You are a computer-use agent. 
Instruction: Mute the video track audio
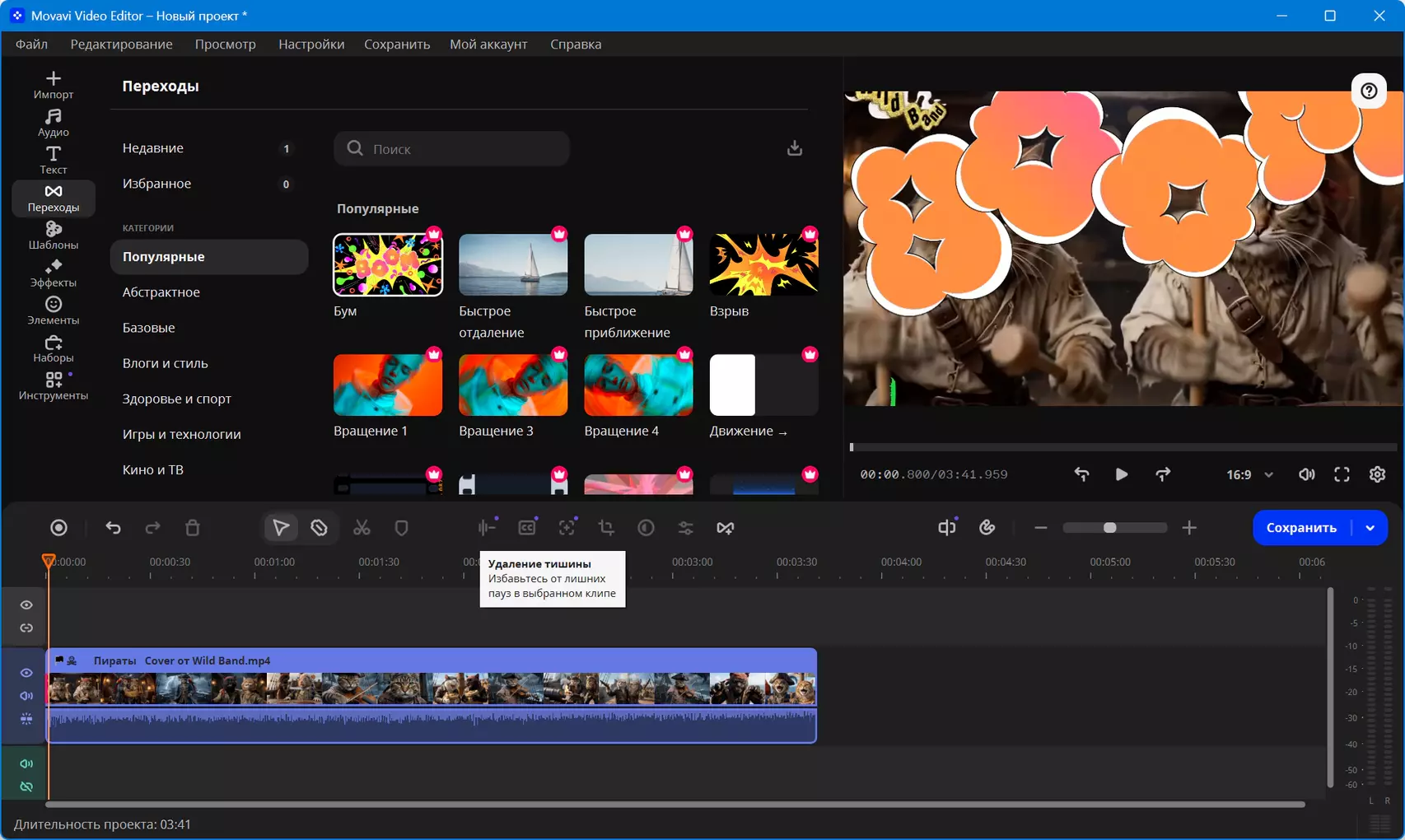pyautogui.click(x=26, y=696)
